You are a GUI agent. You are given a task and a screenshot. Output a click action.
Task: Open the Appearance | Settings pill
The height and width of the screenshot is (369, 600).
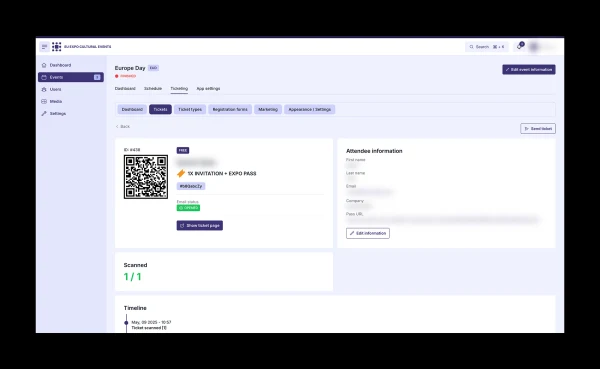[x=310, y=109]
